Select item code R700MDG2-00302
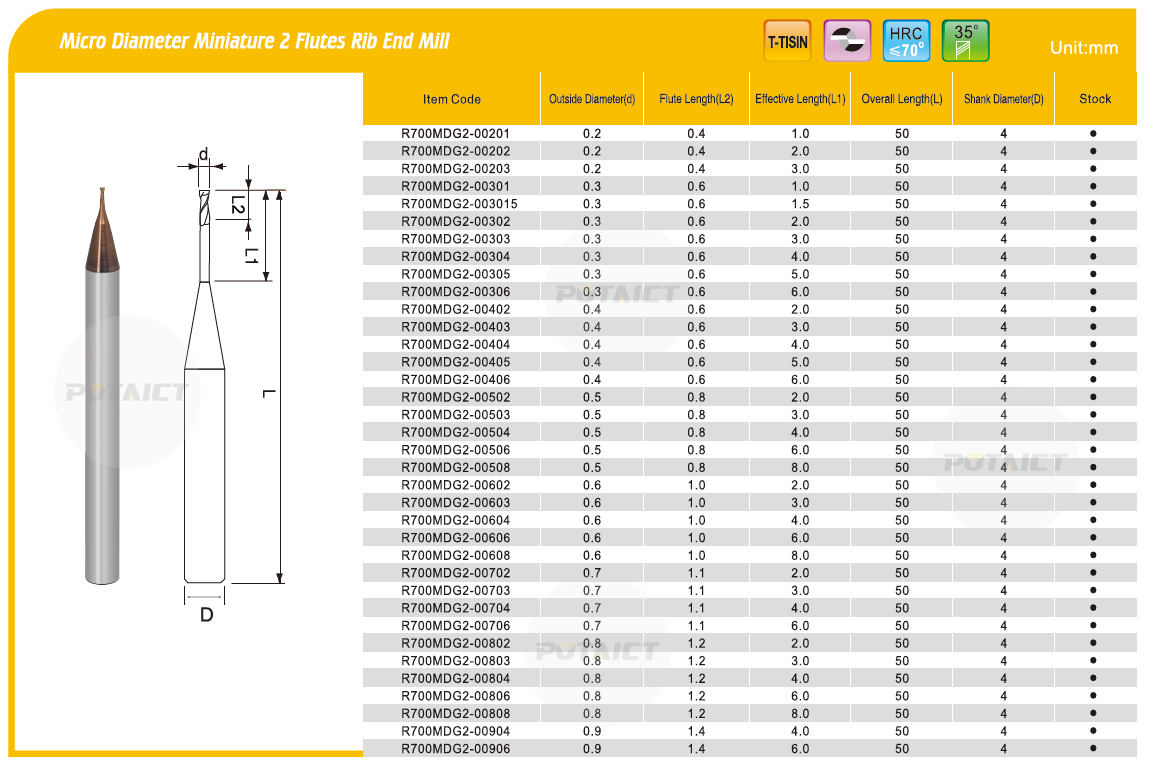The image size is (1149, 767). [x=455, y=221]
